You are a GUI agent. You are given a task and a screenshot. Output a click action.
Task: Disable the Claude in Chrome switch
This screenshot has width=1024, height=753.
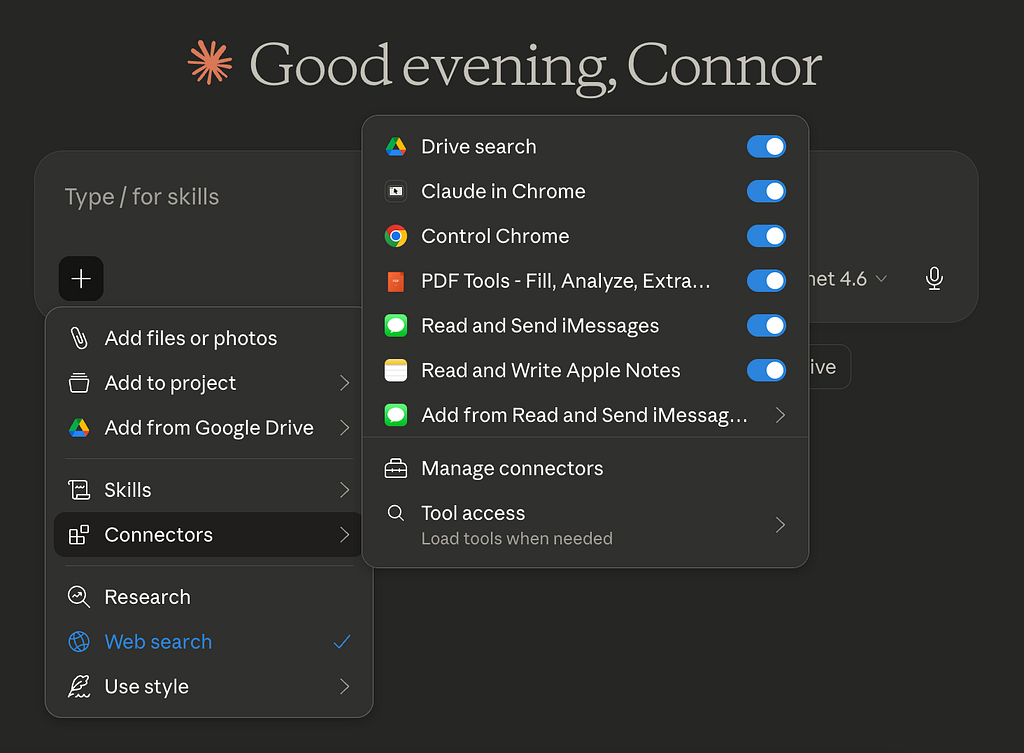766,191
